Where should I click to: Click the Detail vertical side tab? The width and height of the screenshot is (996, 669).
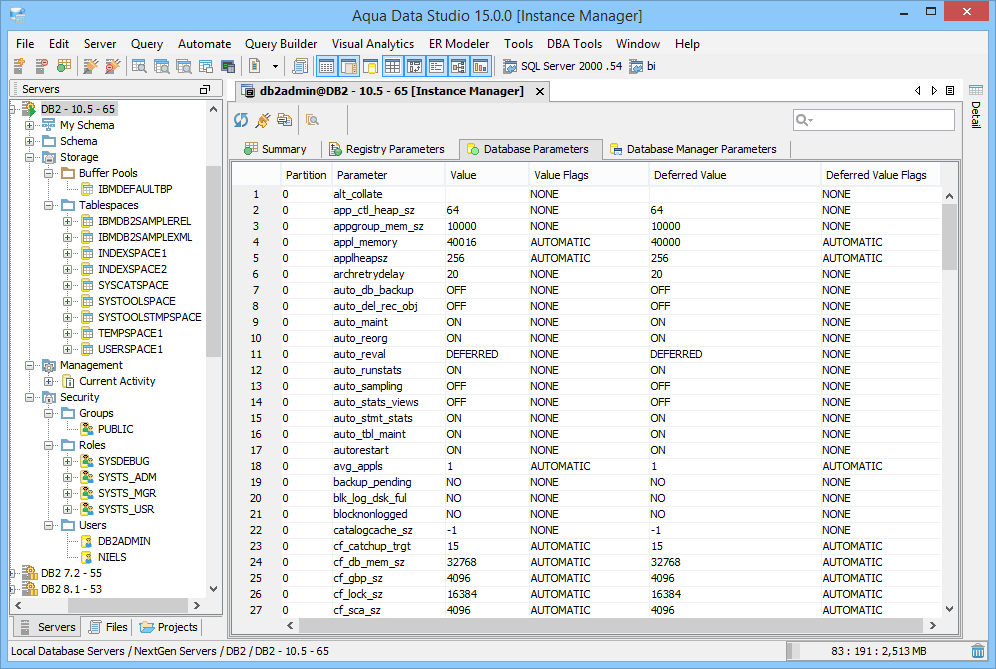click(976, 114)
